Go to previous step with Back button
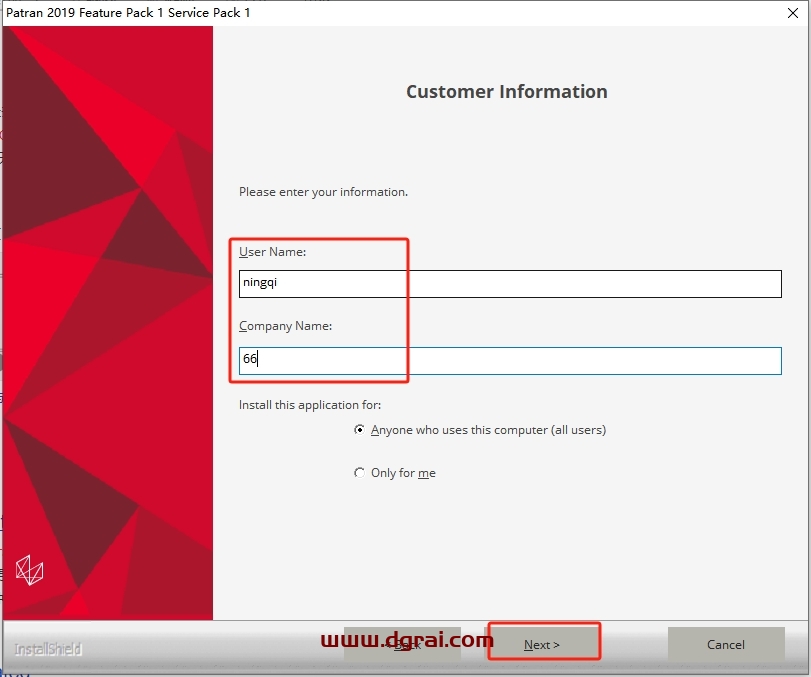Viewport: 811px width, 677px height. [402, 644]
